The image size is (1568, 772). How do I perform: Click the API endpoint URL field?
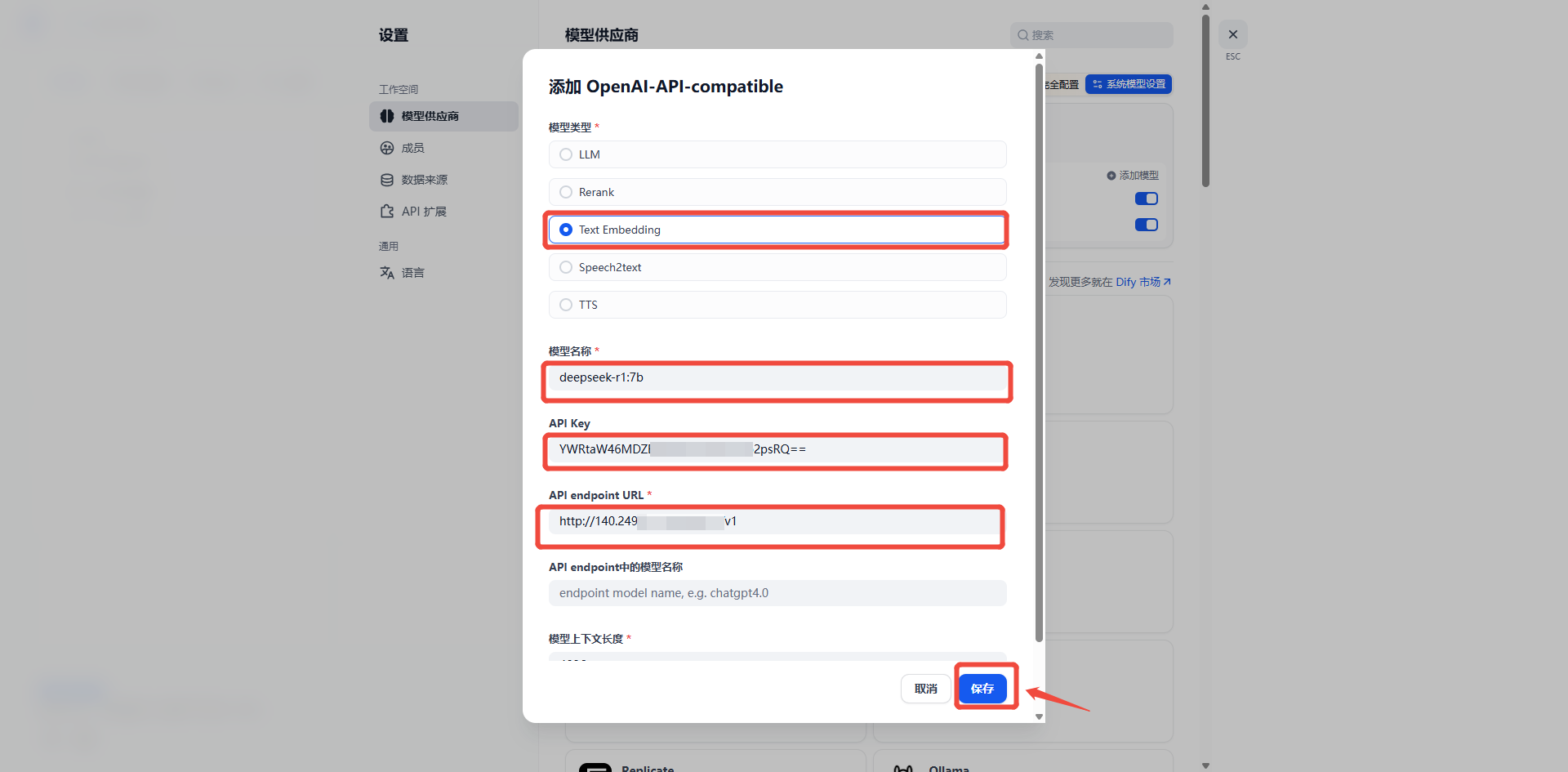777,521
